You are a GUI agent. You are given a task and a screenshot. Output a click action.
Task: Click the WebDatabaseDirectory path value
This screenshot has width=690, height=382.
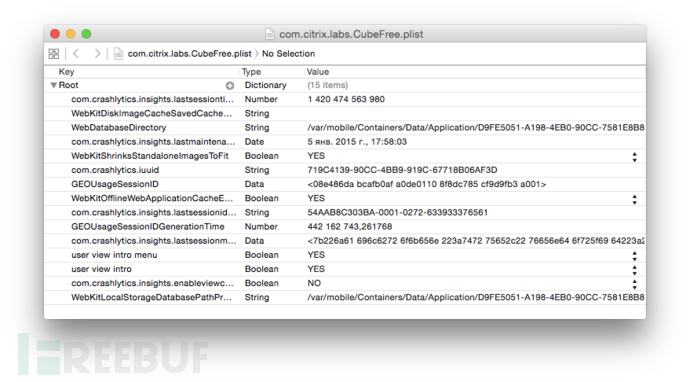pyautogui.click(x=476, y=128)
